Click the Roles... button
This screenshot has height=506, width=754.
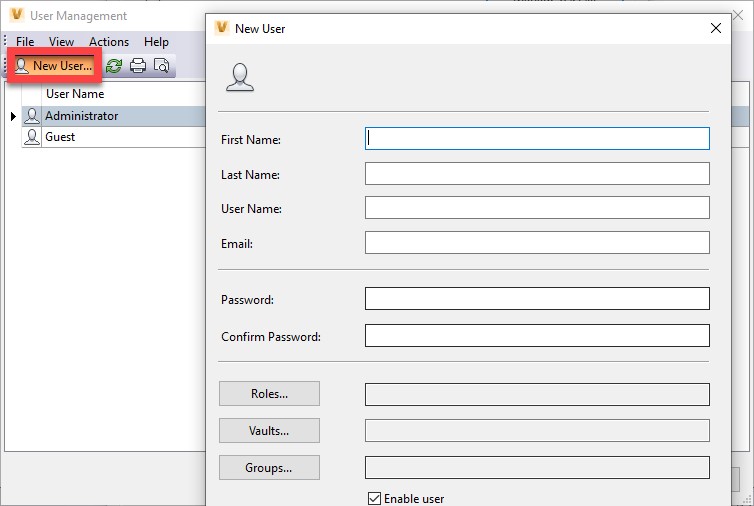(269, 393)
